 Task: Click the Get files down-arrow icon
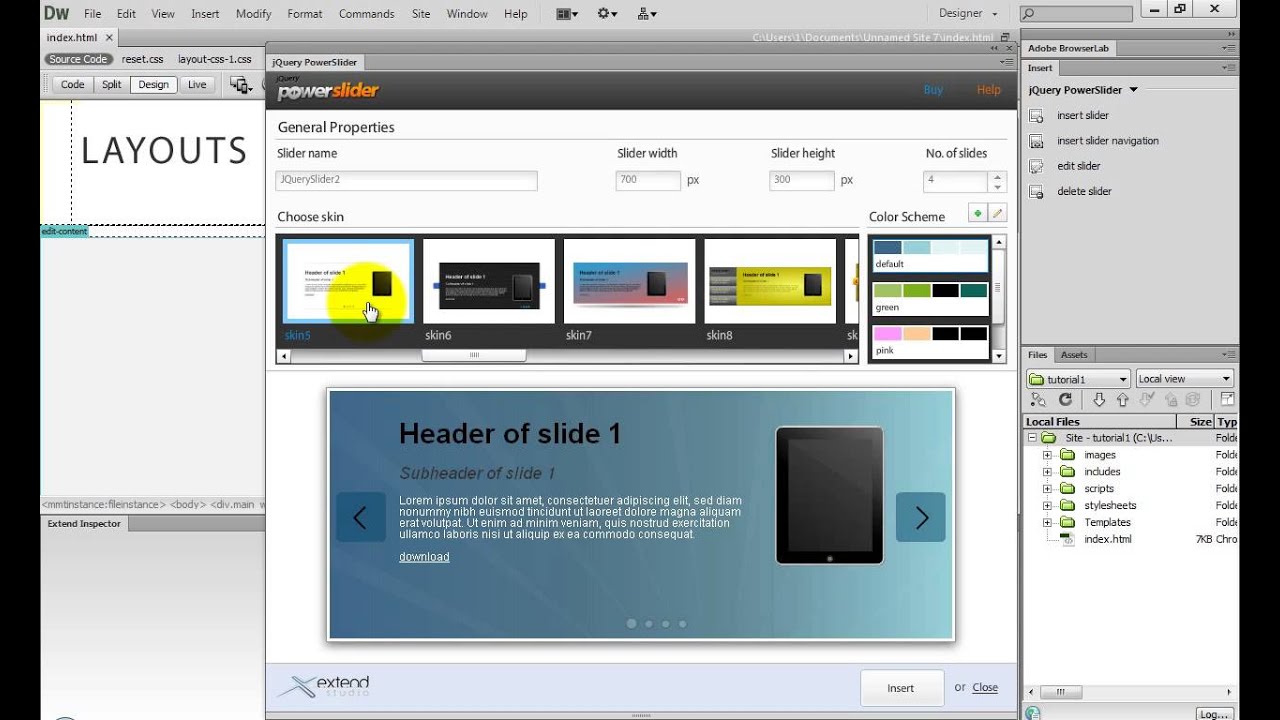click(x=1099, y=400)
